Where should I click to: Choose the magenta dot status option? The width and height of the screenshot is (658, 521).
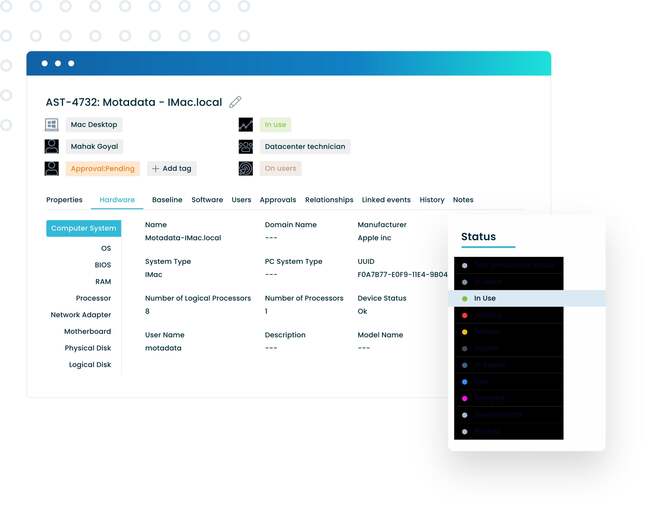pos(465,398)
